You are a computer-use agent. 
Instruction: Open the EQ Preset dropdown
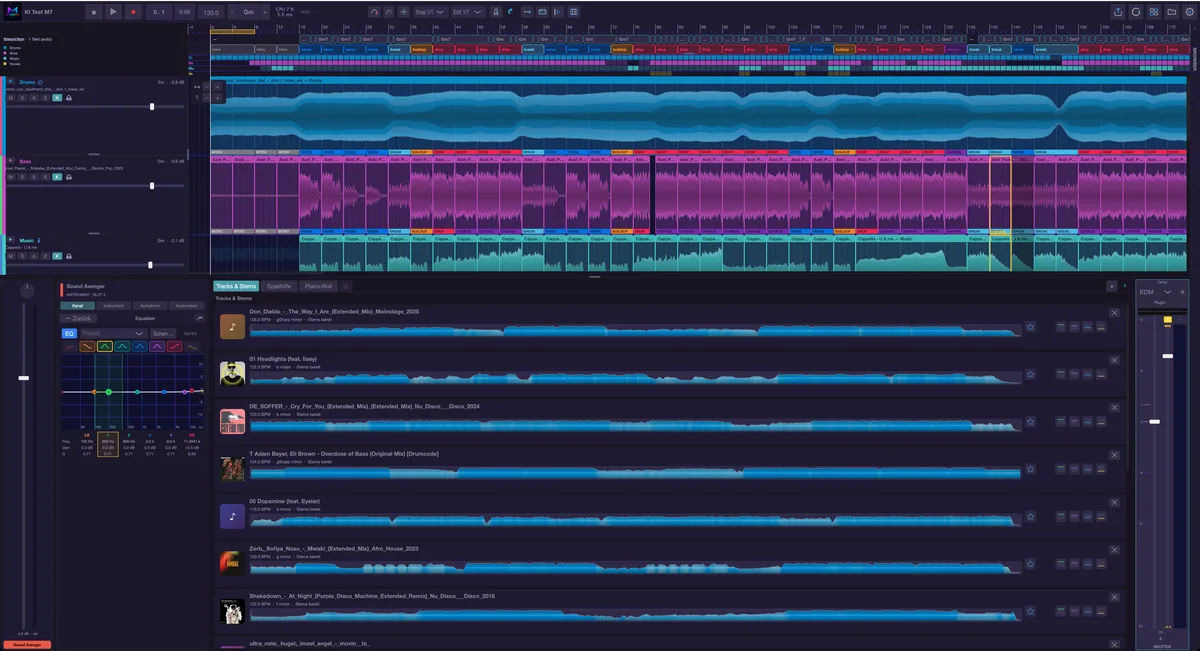tap(113, 333)
